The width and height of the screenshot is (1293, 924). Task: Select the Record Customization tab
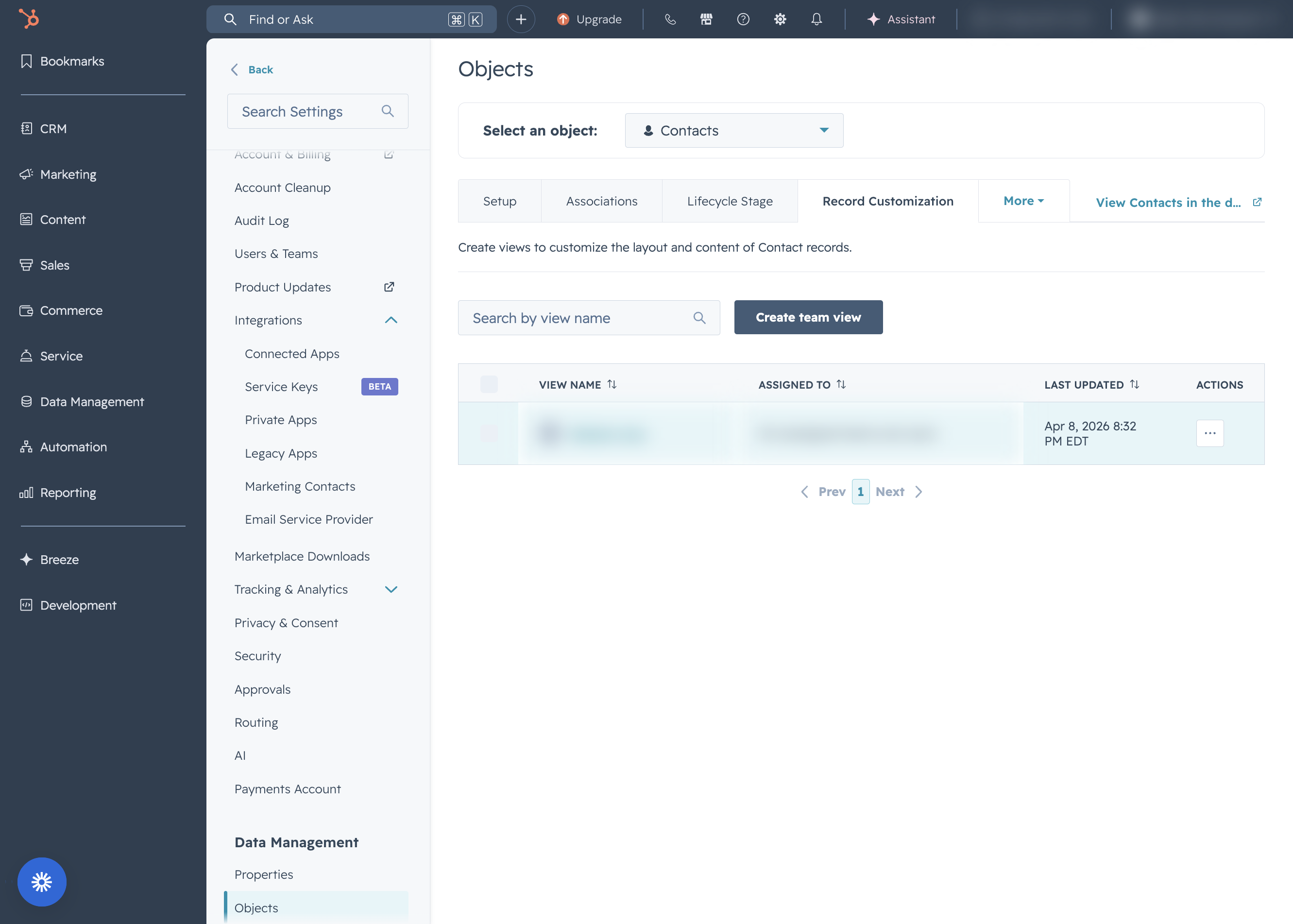[887, 201]
